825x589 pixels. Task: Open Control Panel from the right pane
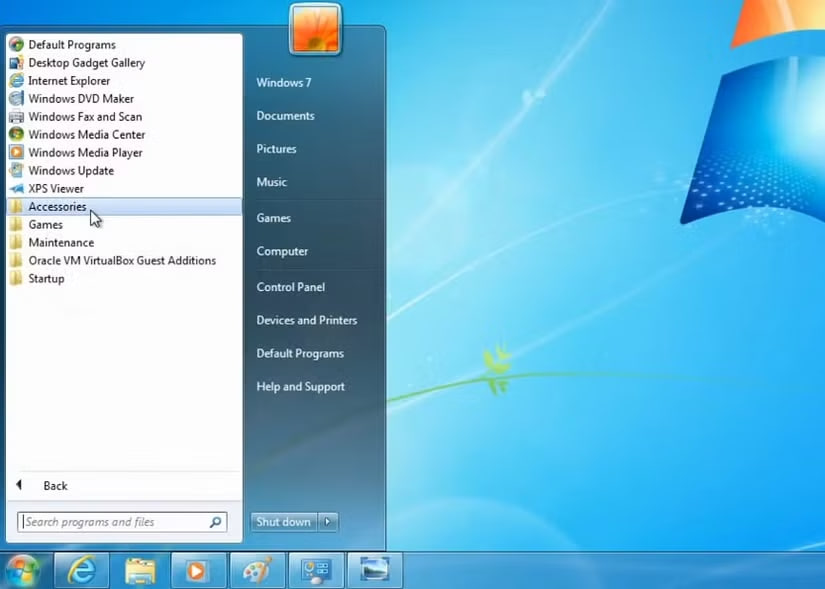pyautogui.click(x=290, y=287)
